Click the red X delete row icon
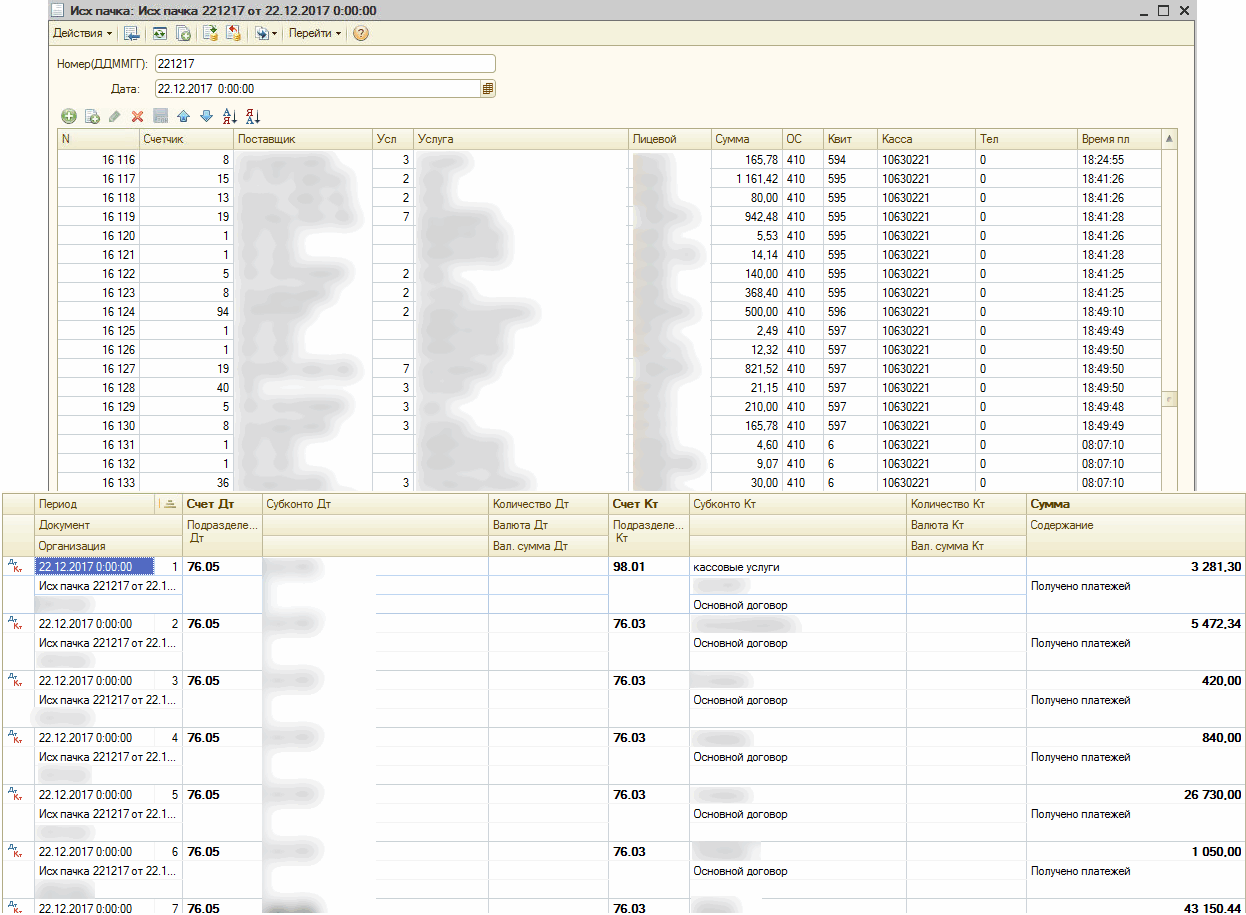Image resolution: width=1246 pixels, height=915 pixels. 138,117
